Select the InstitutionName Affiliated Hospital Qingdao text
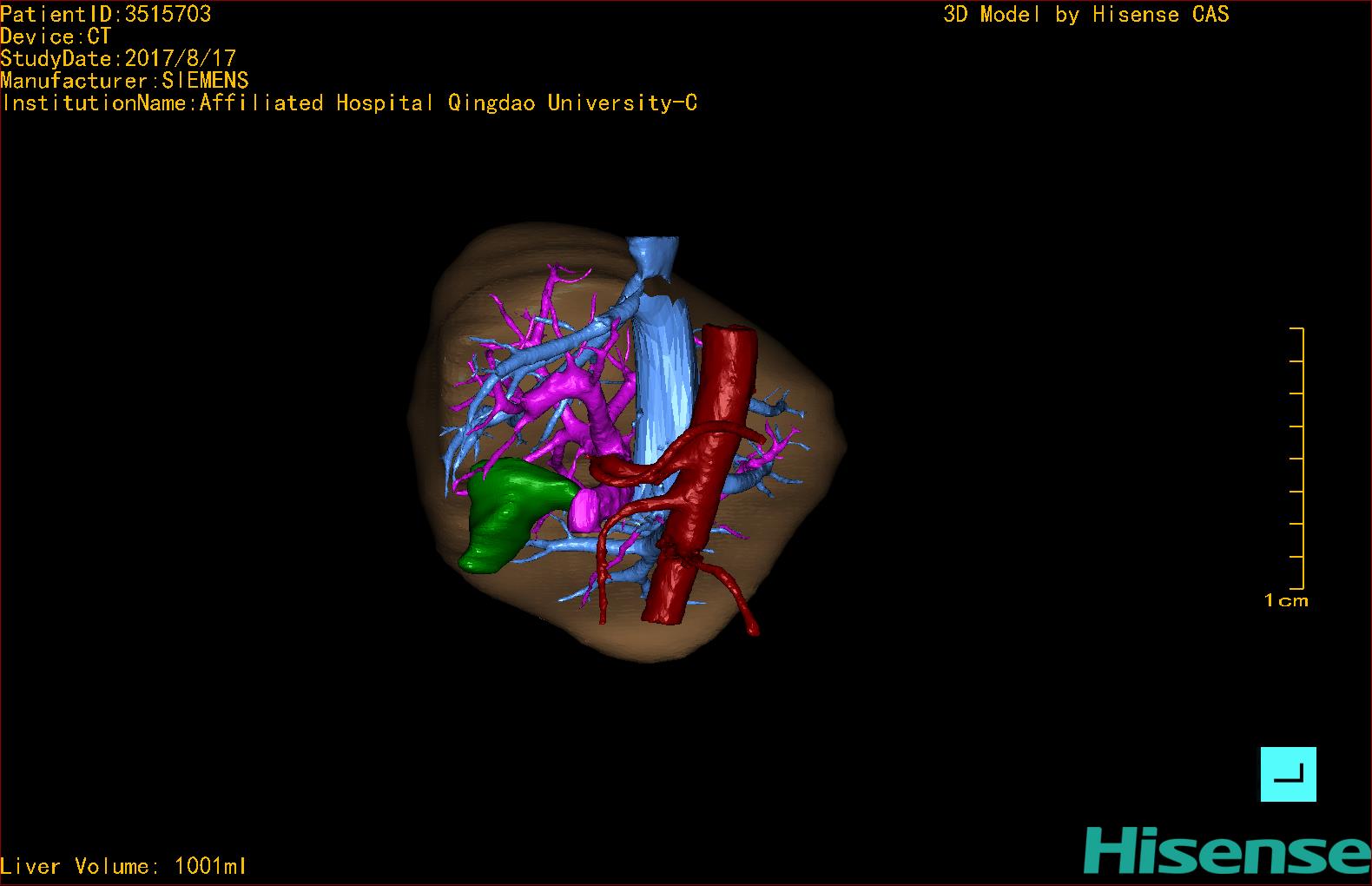This screenshot has width=1372, height=886. tap(349, 103)
